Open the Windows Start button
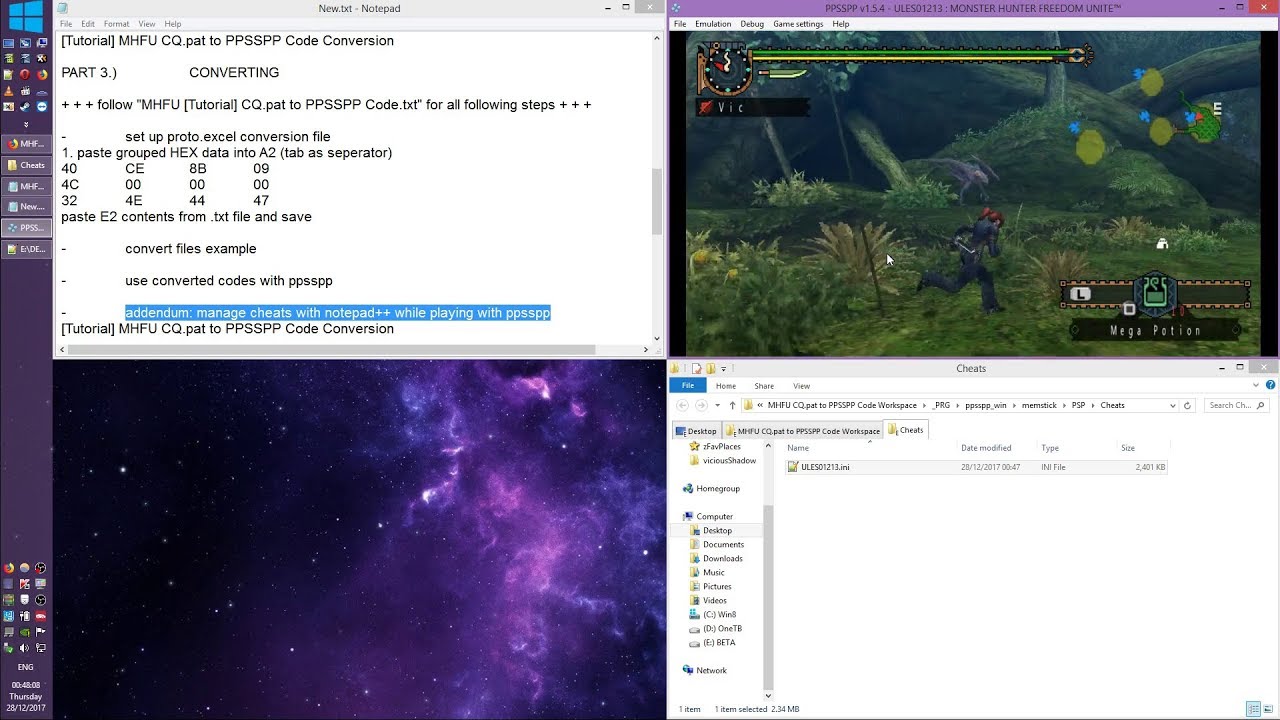1280x720 pixels. [x=26, y=15]
